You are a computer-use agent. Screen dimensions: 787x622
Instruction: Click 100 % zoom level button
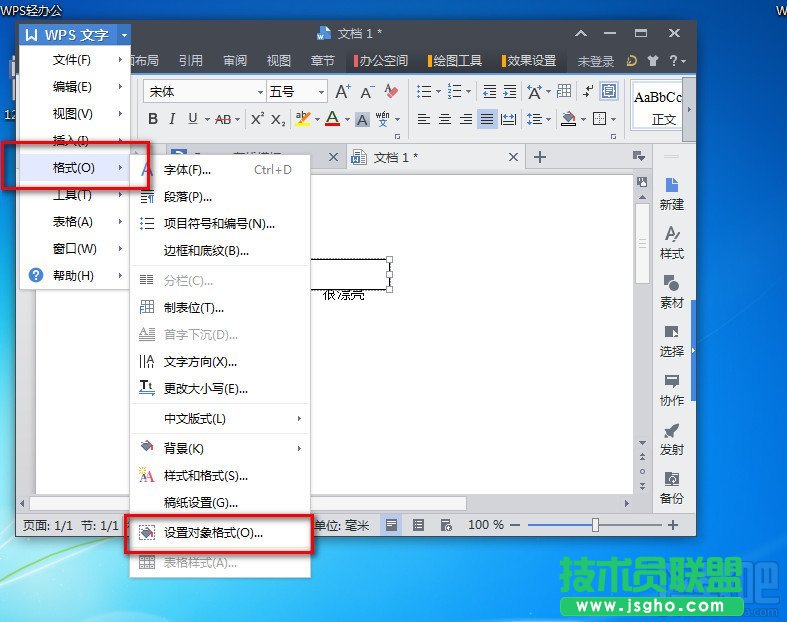tap(485, 525)
